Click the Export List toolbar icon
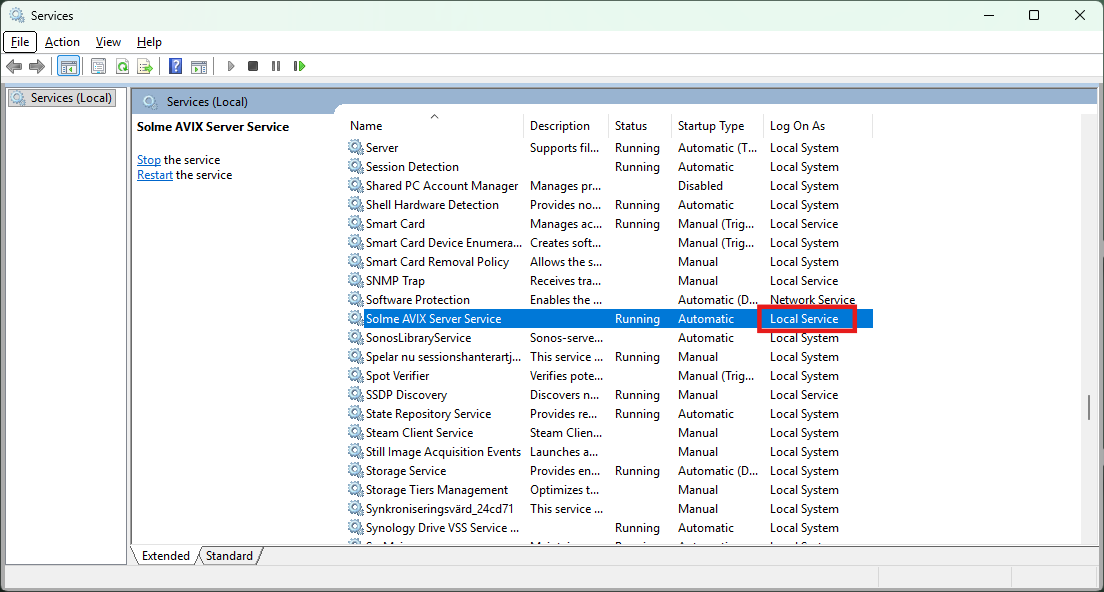The image size is (1104, 592). 145,66
